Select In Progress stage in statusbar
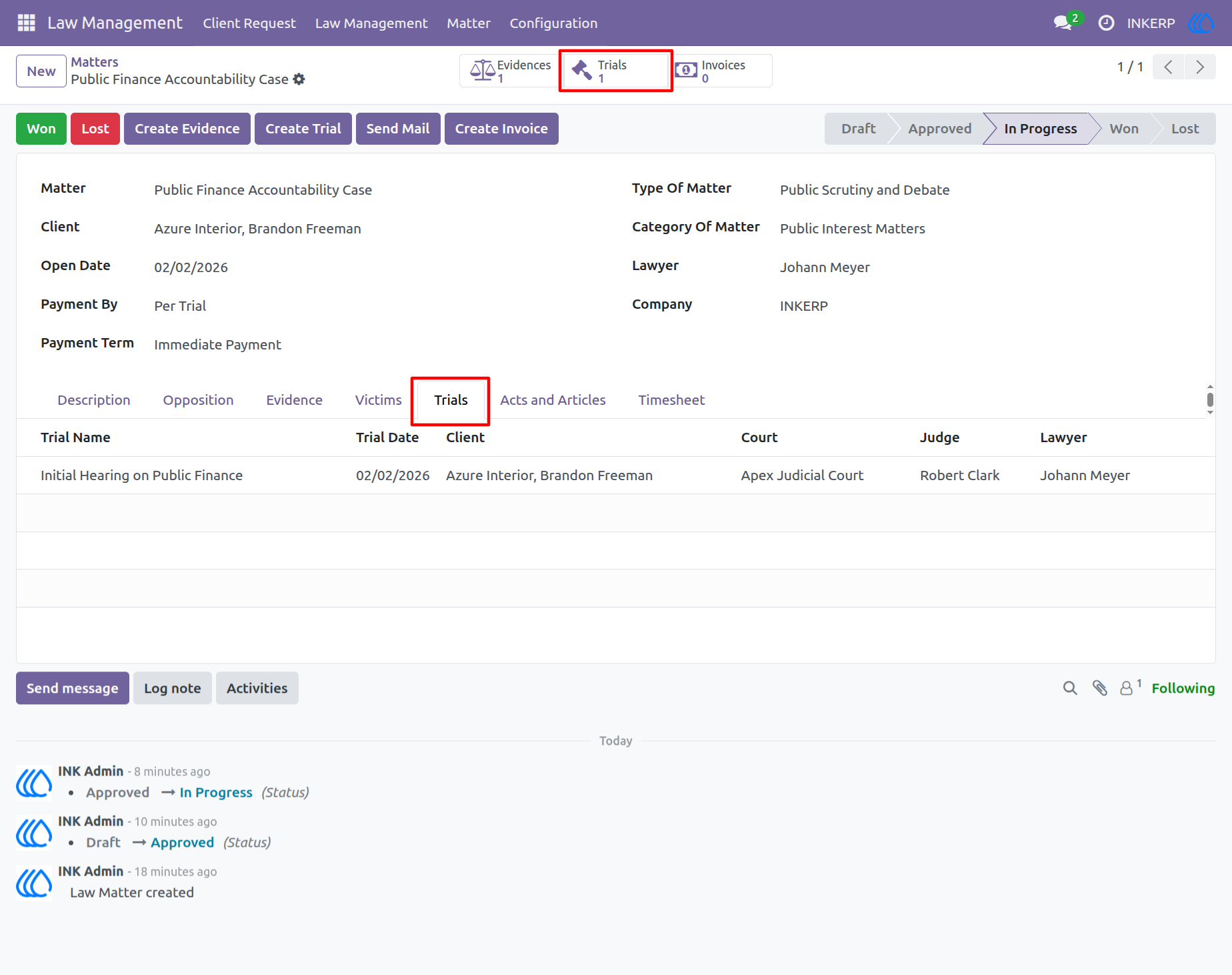Image resolution: width=1232 pixels, height=975 pixels. 1040,129
